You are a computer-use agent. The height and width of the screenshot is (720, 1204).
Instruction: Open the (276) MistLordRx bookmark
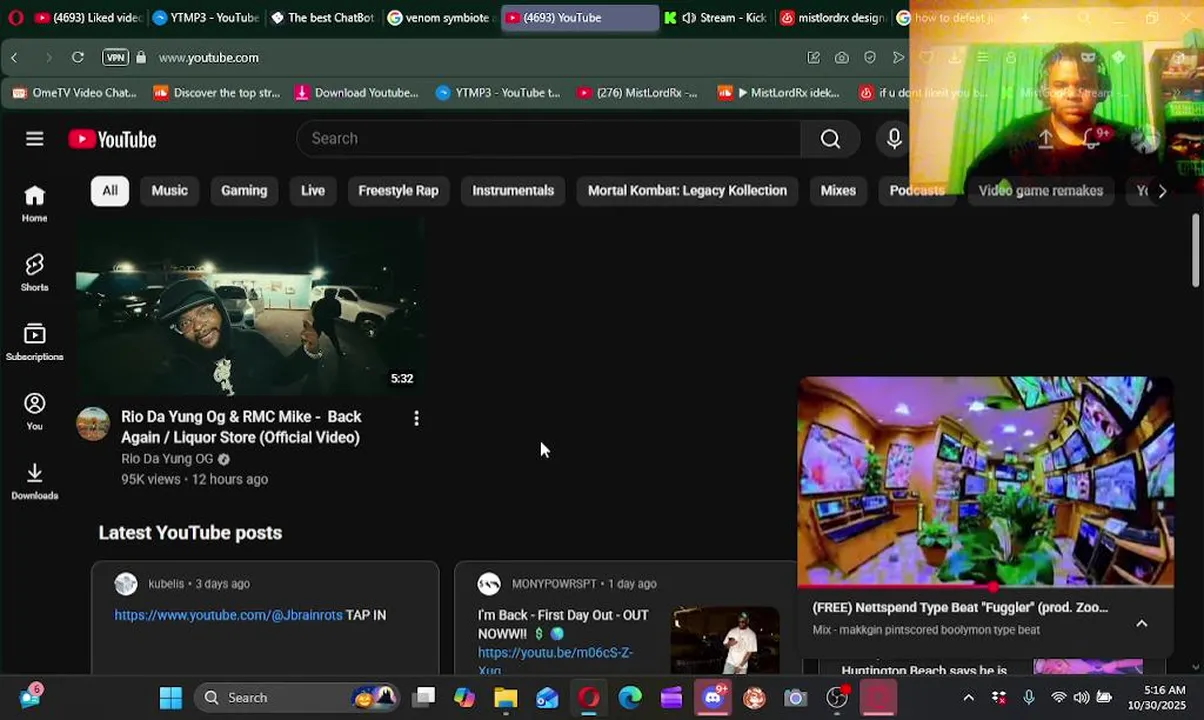638,92
